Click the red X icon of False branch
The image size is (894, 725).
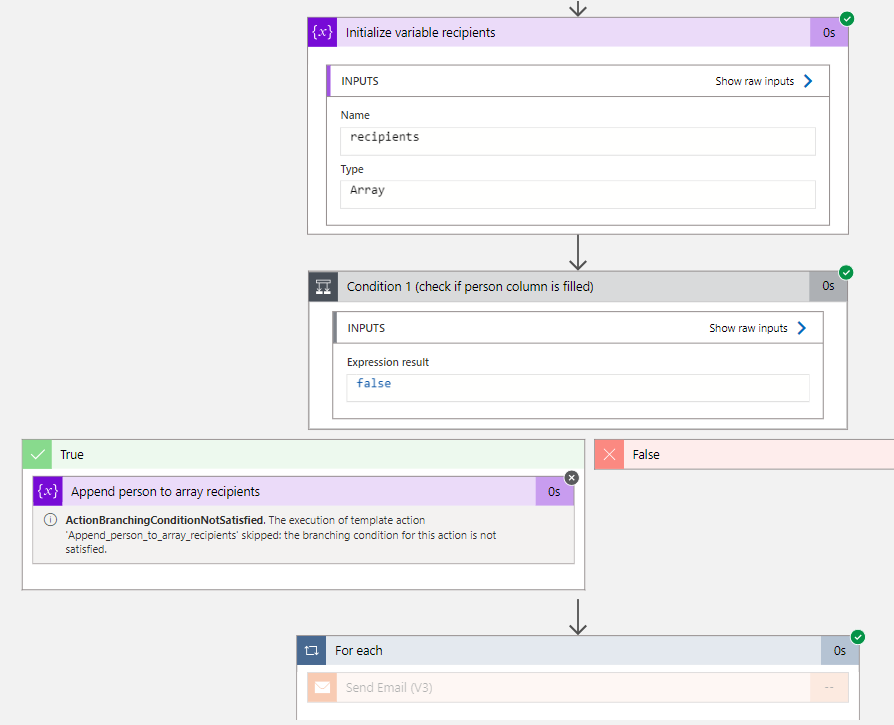[609, 454]
